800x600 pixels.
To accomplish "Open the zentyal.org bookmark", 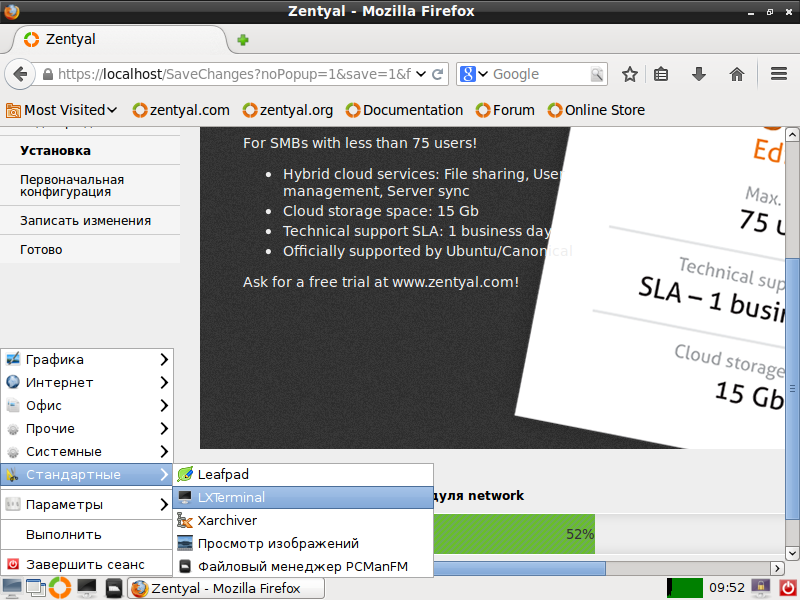I will click(288, 110).
